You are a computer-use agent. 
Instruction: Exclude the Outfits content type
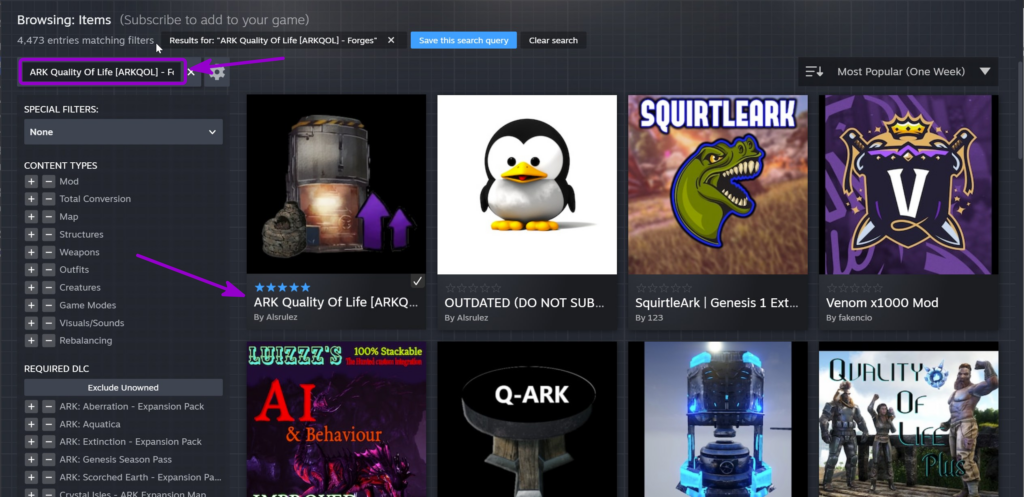point(48,270)
